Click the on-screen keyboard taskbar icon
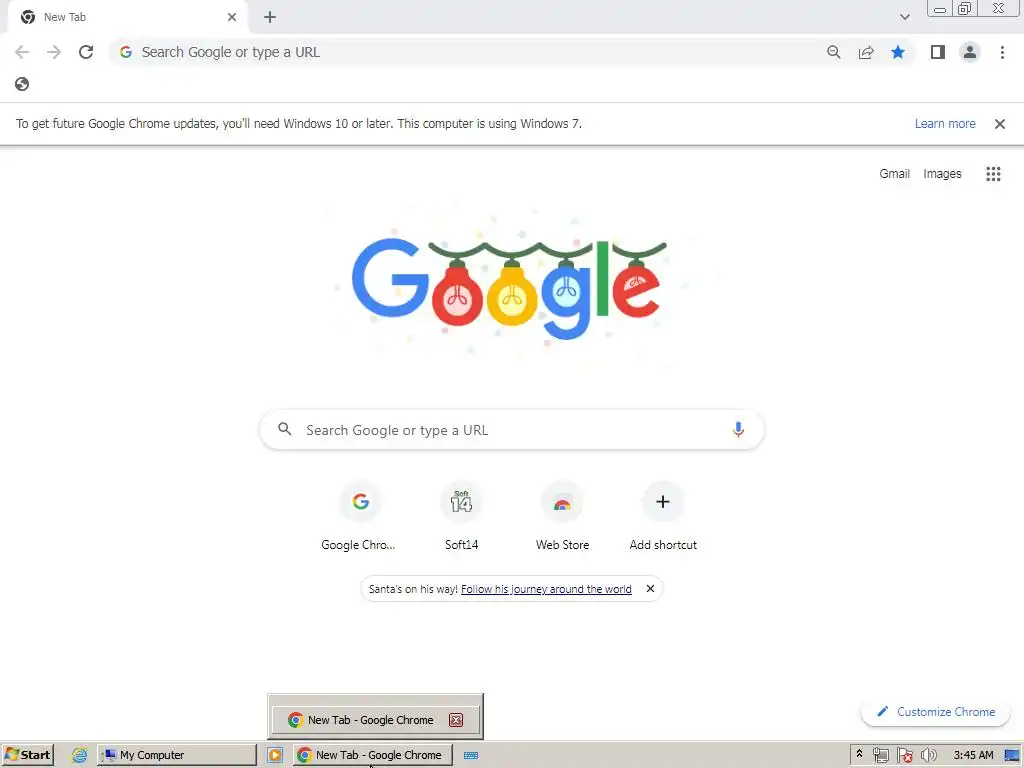 click(471, 755)
